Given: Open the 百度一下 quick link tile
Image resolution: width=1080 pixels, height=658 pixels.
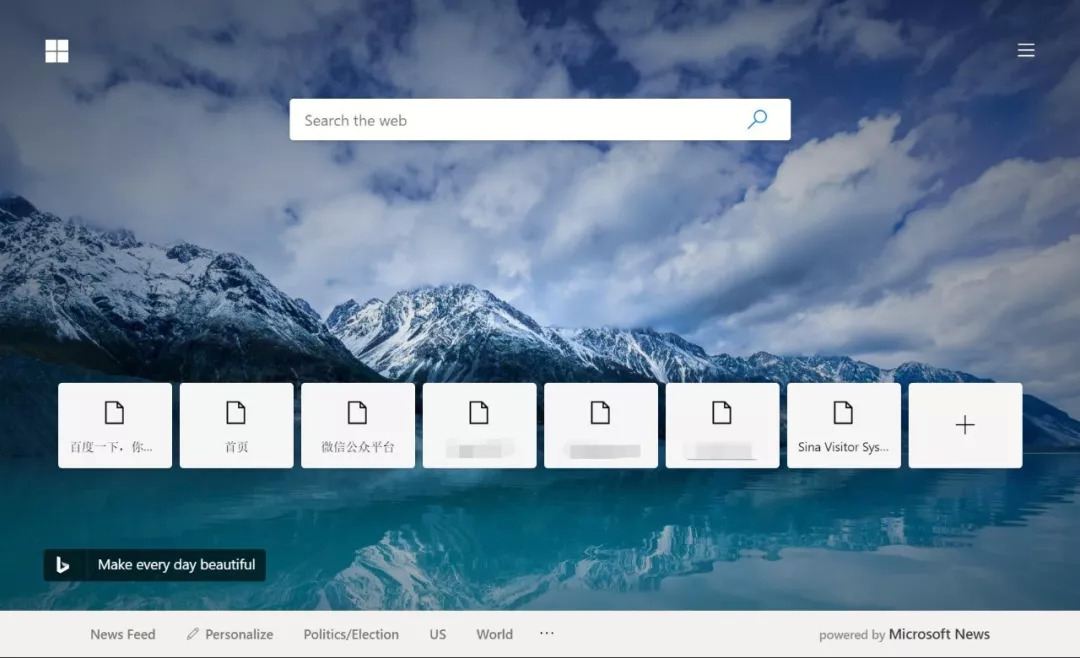Looking at the screenshot, I should [115, 425].
